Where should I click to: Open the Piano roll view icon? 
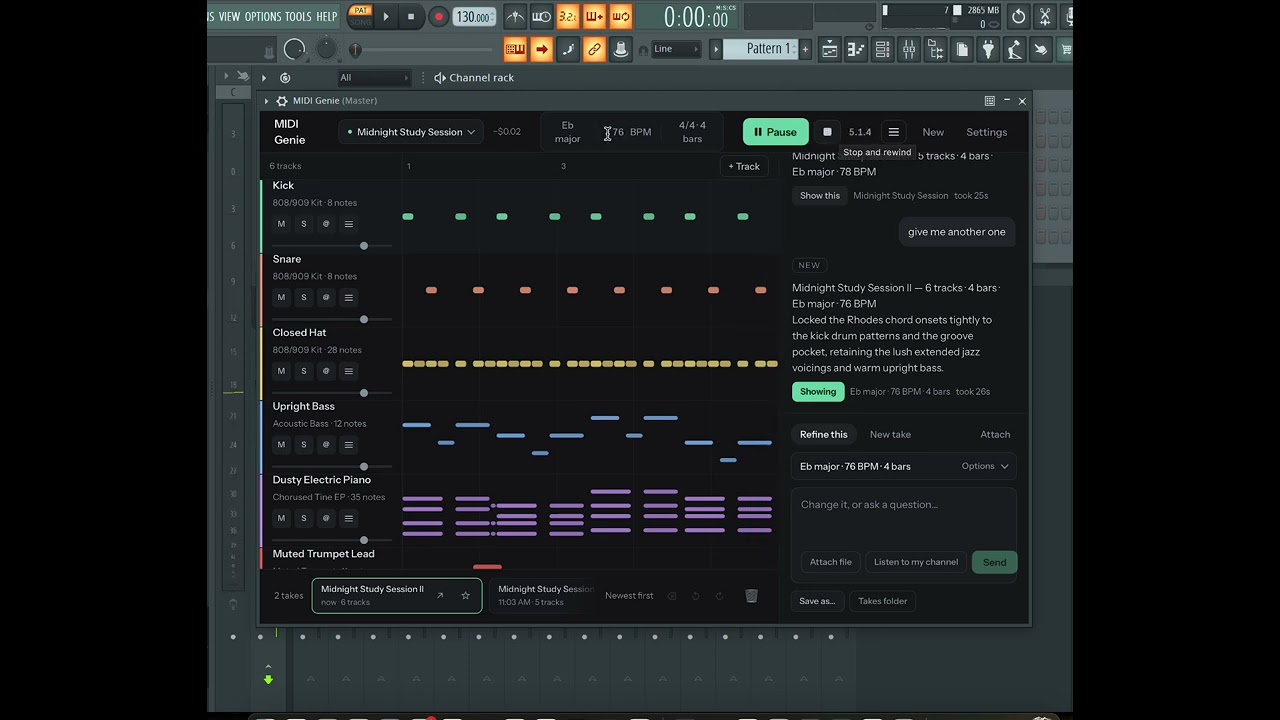point(856,49)
